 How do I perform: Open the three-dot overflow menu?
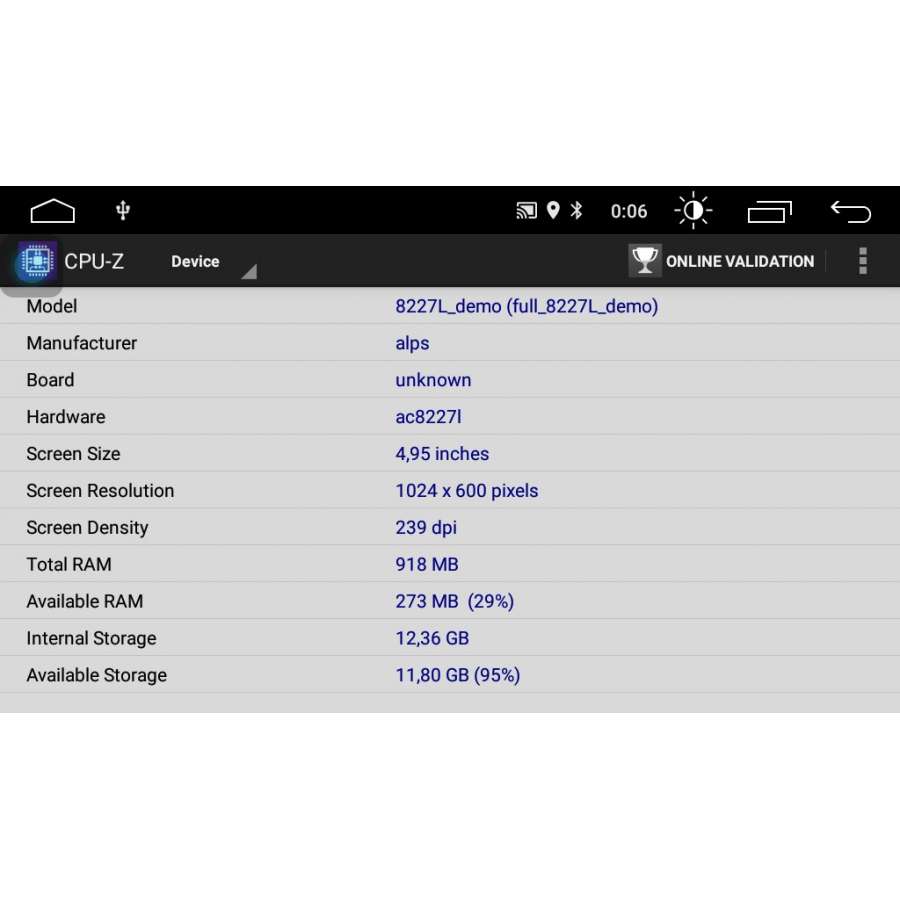click(863, 261)
